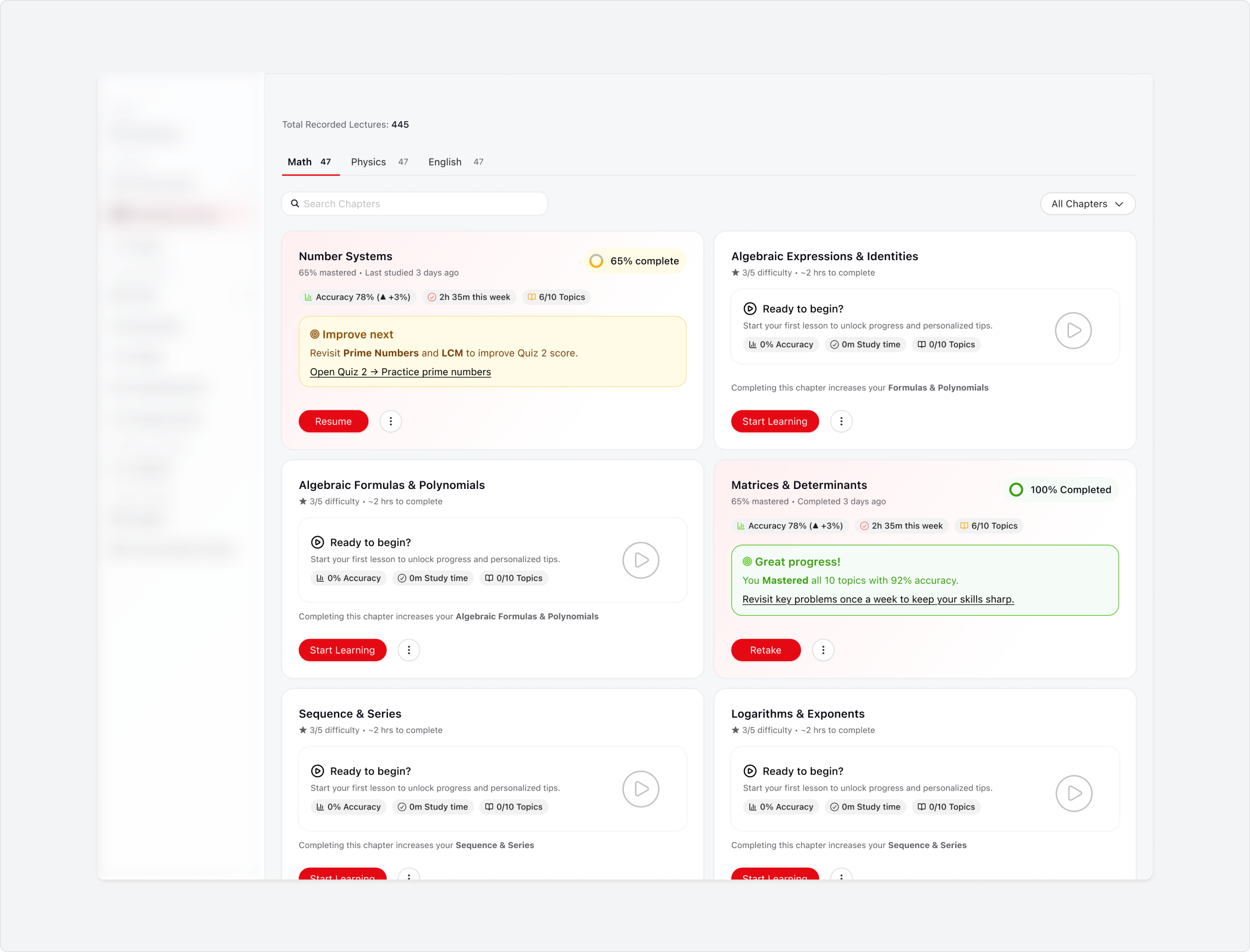
Task: Open three-dot menu beside Resume button
Action: tap(390, 421)
